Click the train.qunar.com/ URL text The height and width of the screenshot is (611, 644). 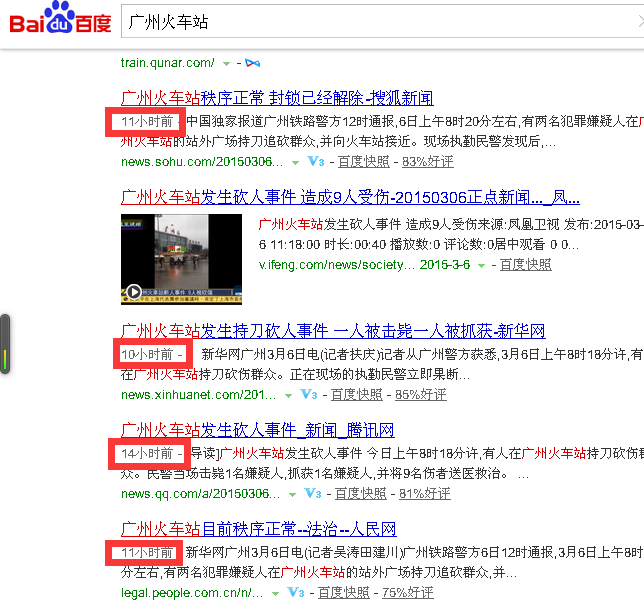[x=168, y=63]
